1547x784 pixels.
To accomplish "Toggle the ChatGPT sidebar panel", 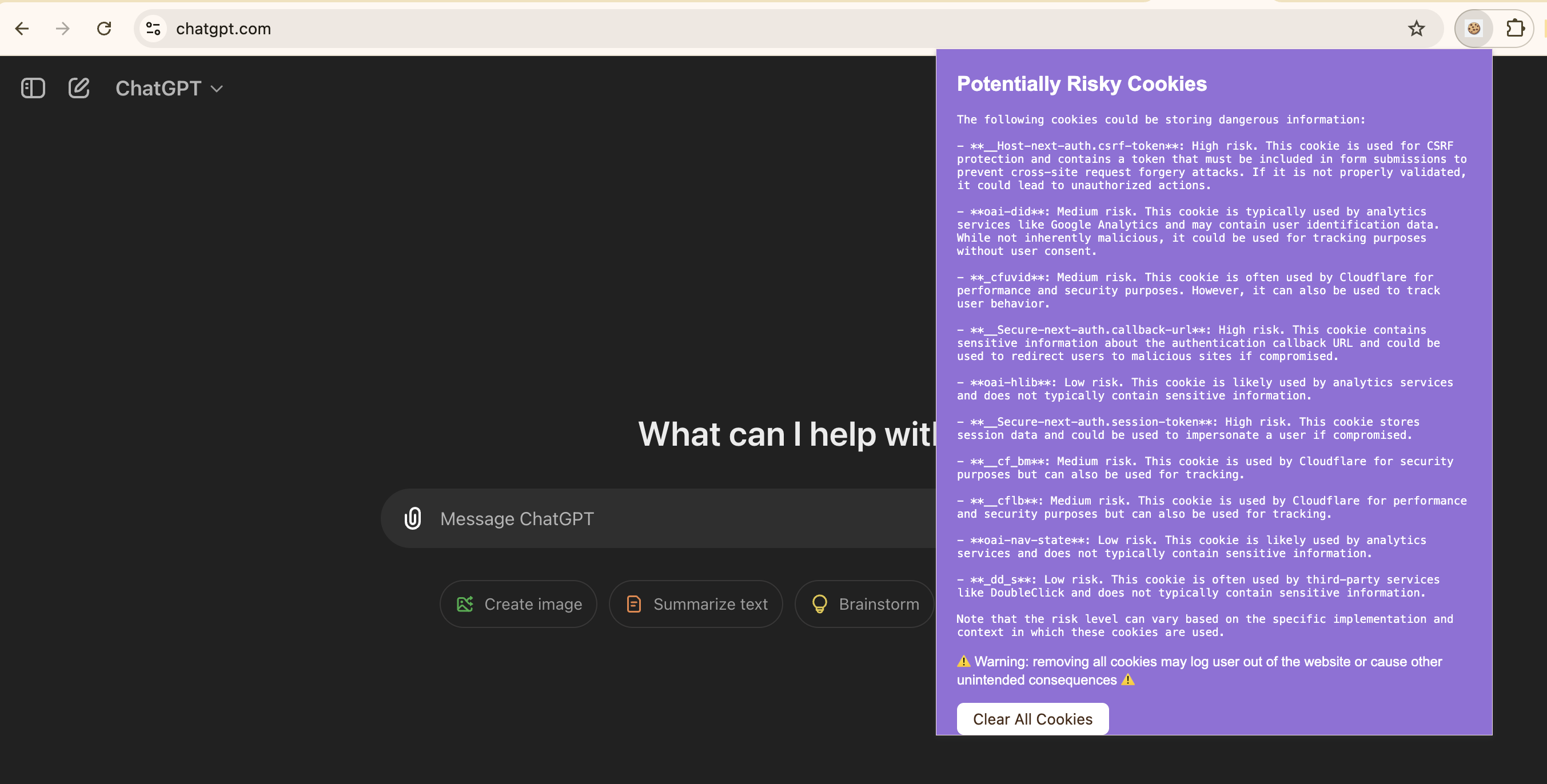I will pyautogui.click(x=33, y=88).
